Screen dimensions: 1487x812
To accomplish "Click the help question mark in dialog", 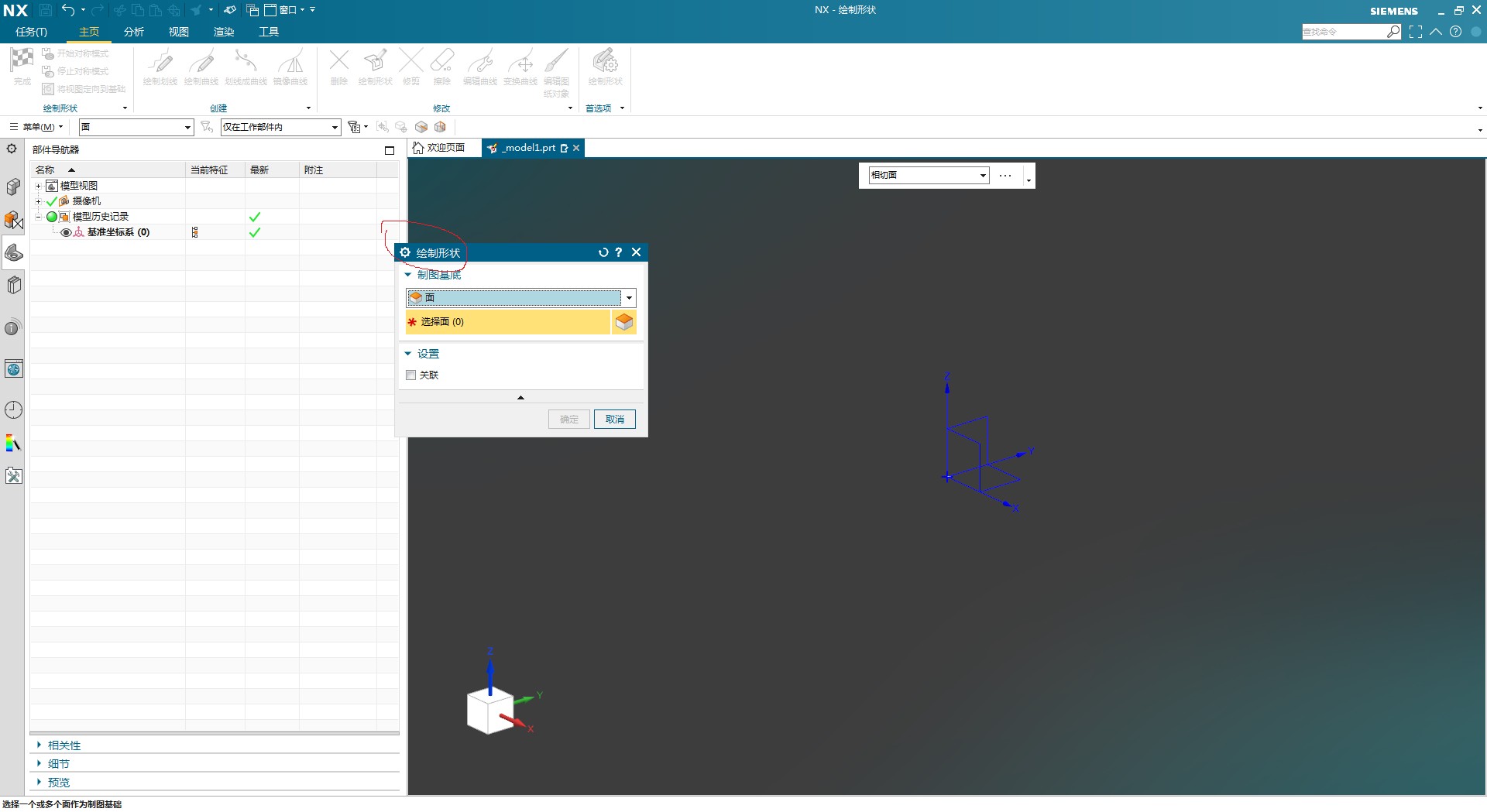I will (618, 252).
